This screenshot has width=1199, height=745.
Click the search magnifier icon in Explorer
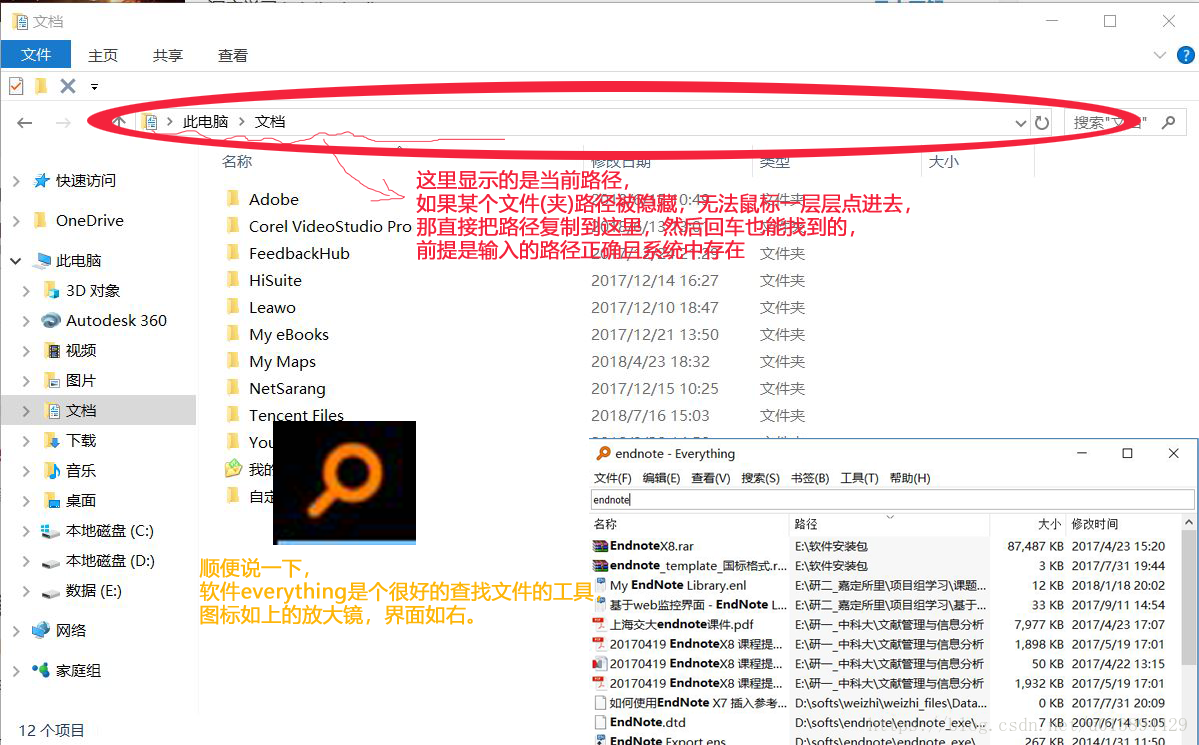point(1168,122)
